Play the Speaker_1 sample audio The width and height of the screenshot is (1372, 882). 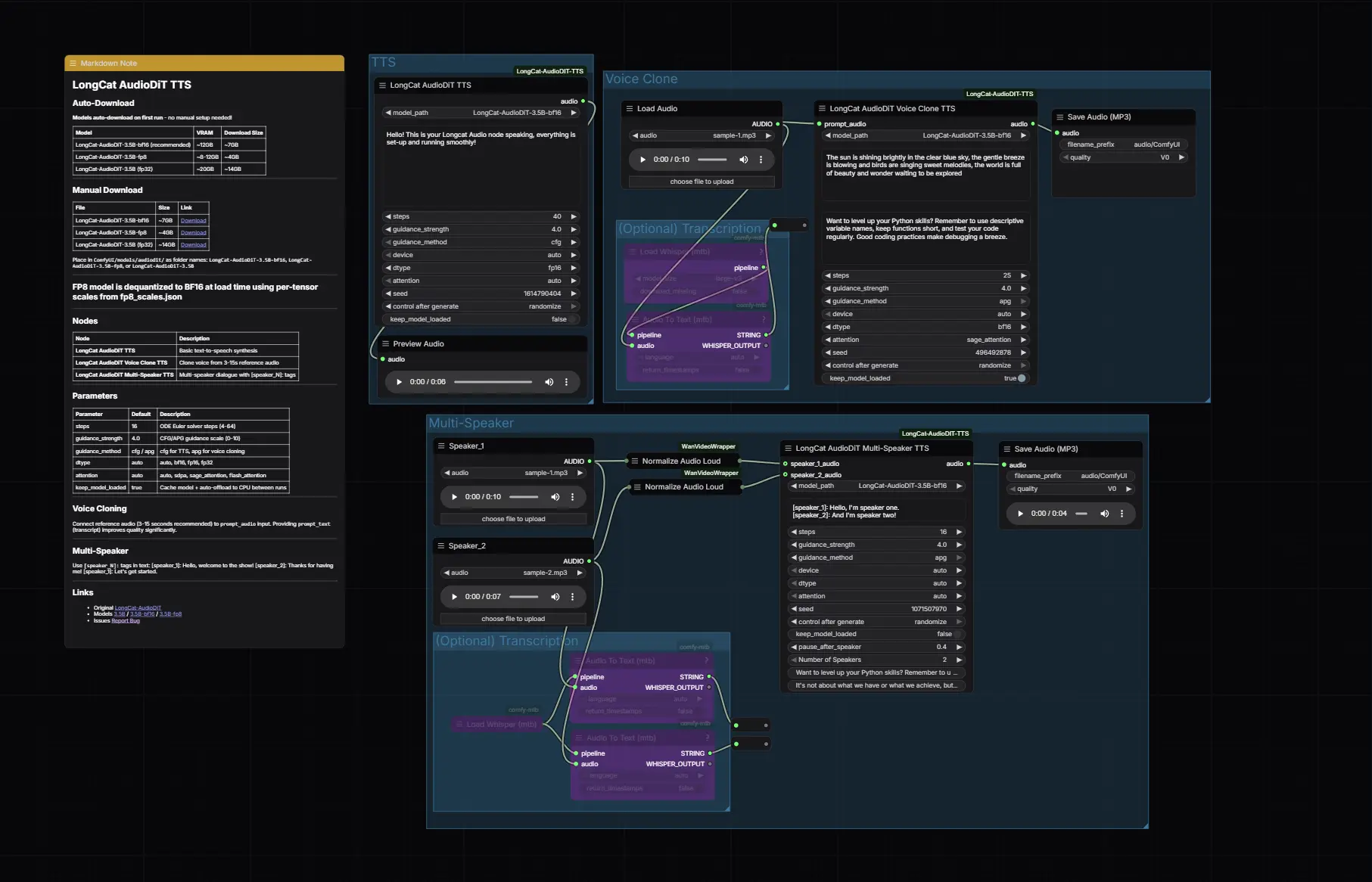pyautogui.click(x=454, y=497)
